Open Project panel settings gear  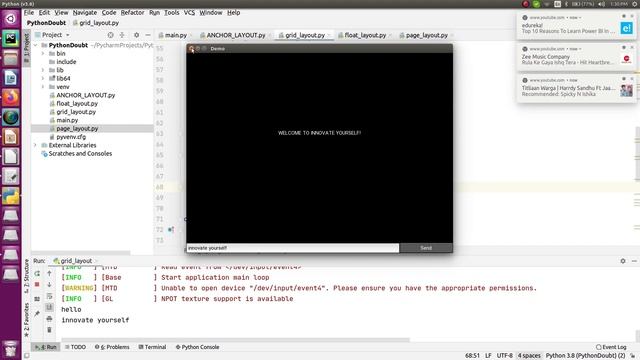click(x=136, y=35)
